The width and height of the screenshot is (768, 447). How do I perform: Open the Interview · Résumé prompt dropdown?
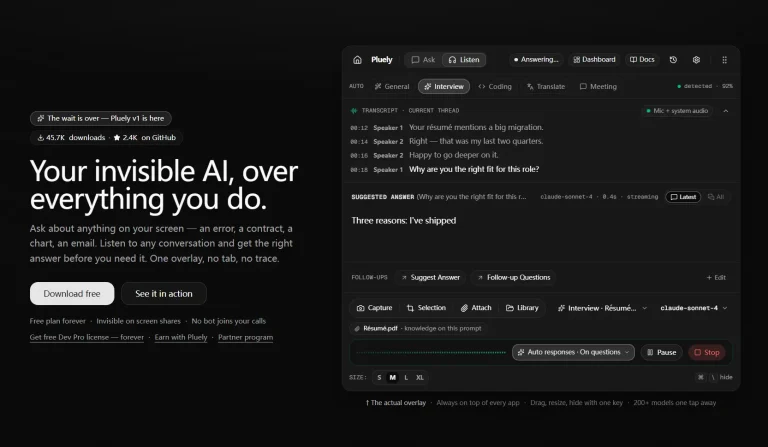(x=602, y=308)
